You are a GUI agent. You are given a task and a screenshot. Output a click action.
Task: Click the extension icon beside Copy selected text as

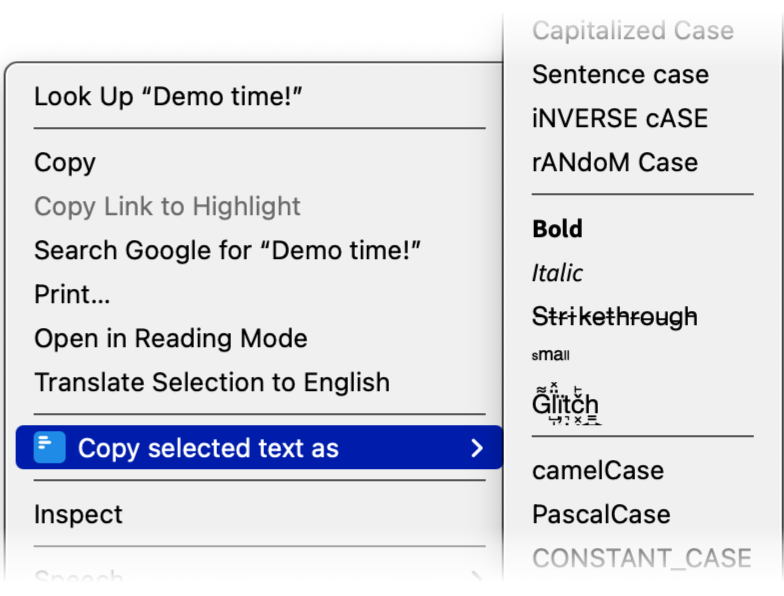pyautogui.click(x=49, y=448)
